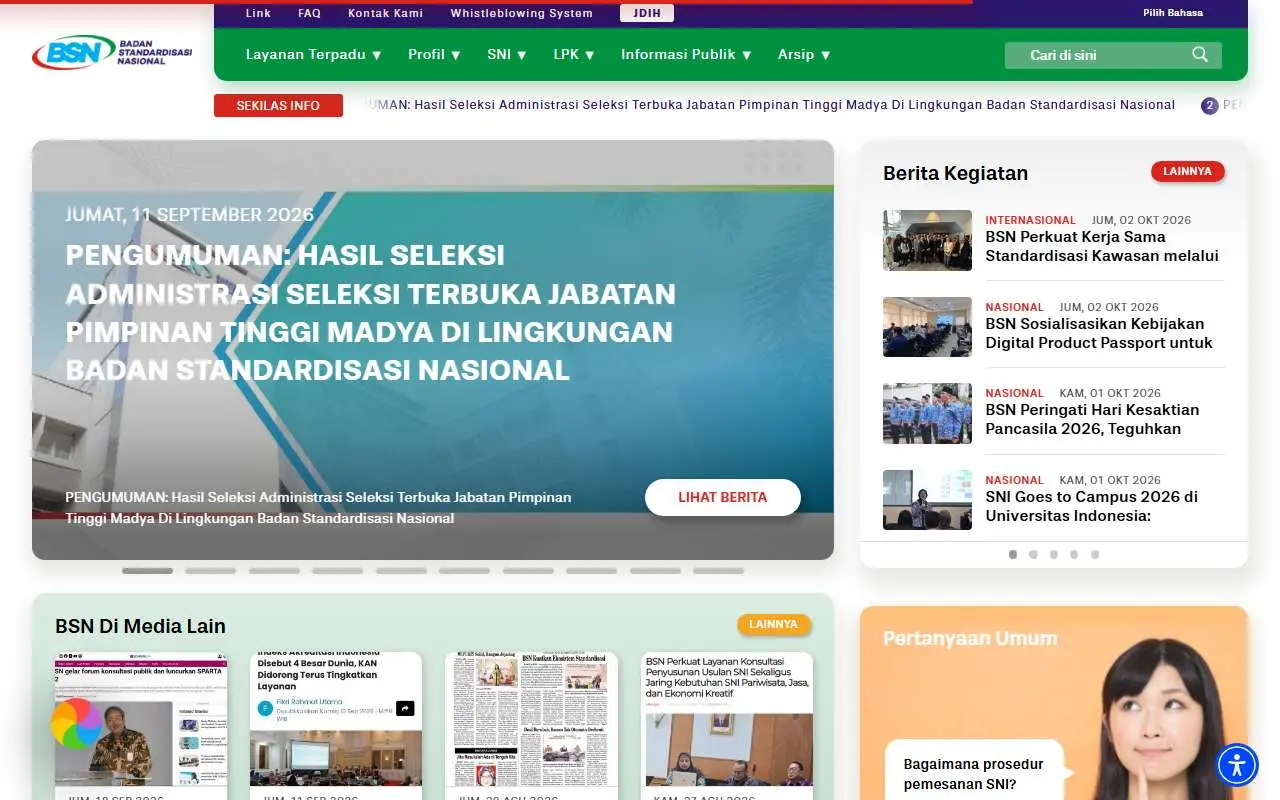Open the Link item in top bar
The height and width of the screenshot is (800, 1280).
[258, 13]
